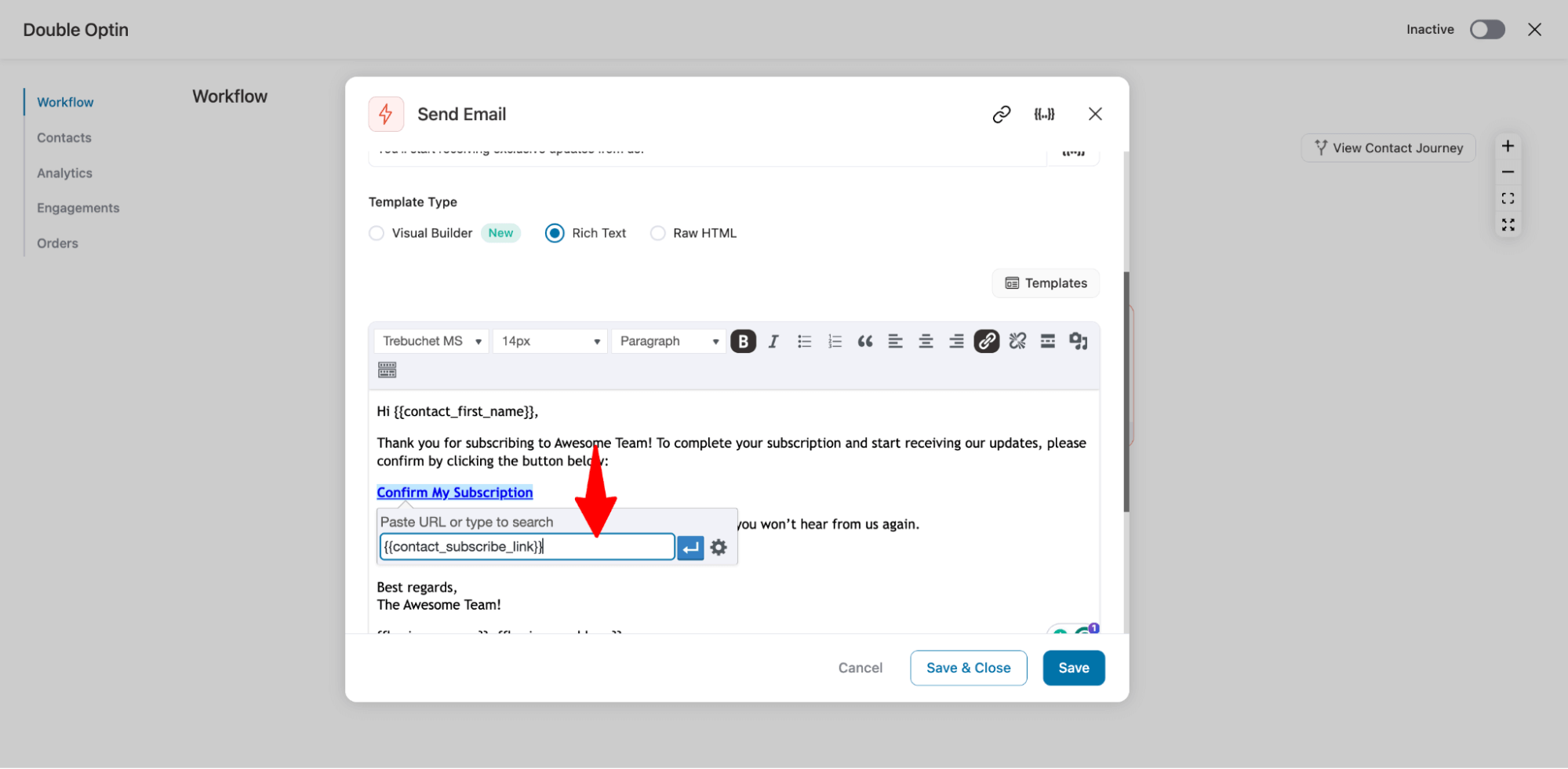Toggle bold formatting in editor toolbar
1568x769 pixels.
[x=743, y=341]
